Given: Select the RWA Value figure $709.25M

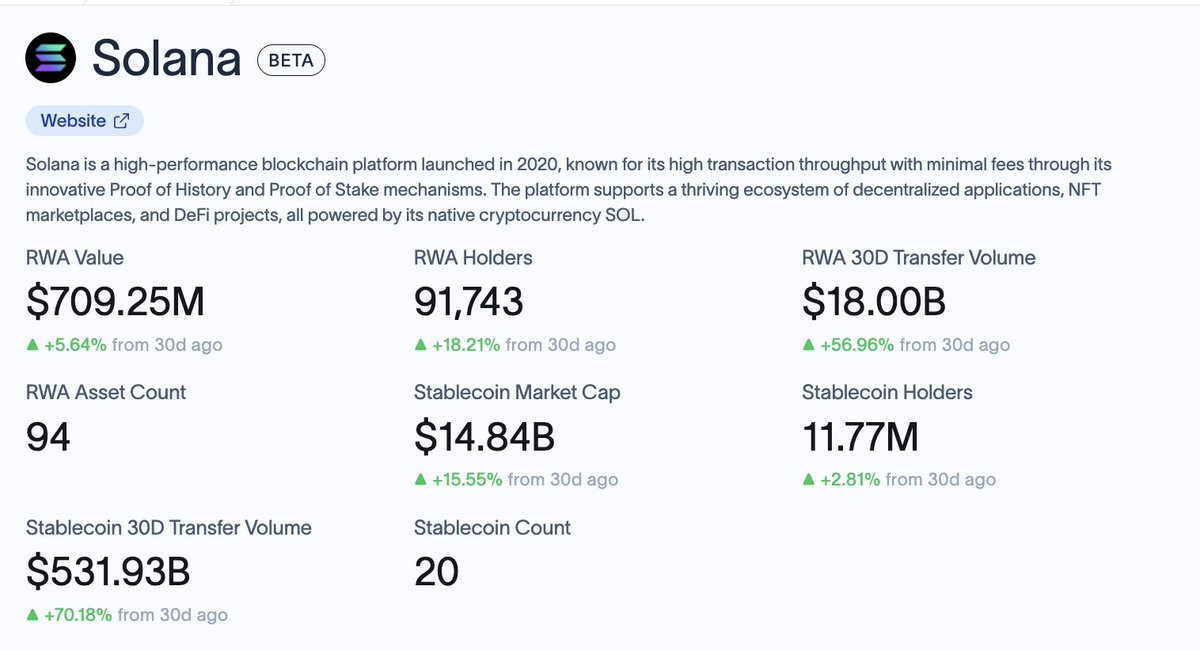Looking at the screenshot, I should [115, 302].
